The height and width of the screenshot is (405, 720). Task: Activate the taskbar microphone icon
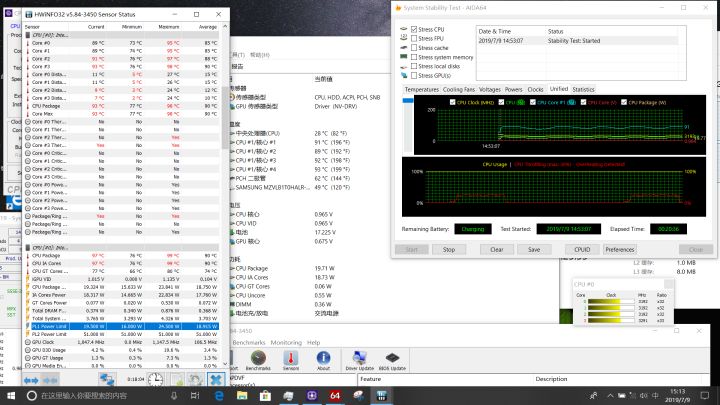[174, 395]
